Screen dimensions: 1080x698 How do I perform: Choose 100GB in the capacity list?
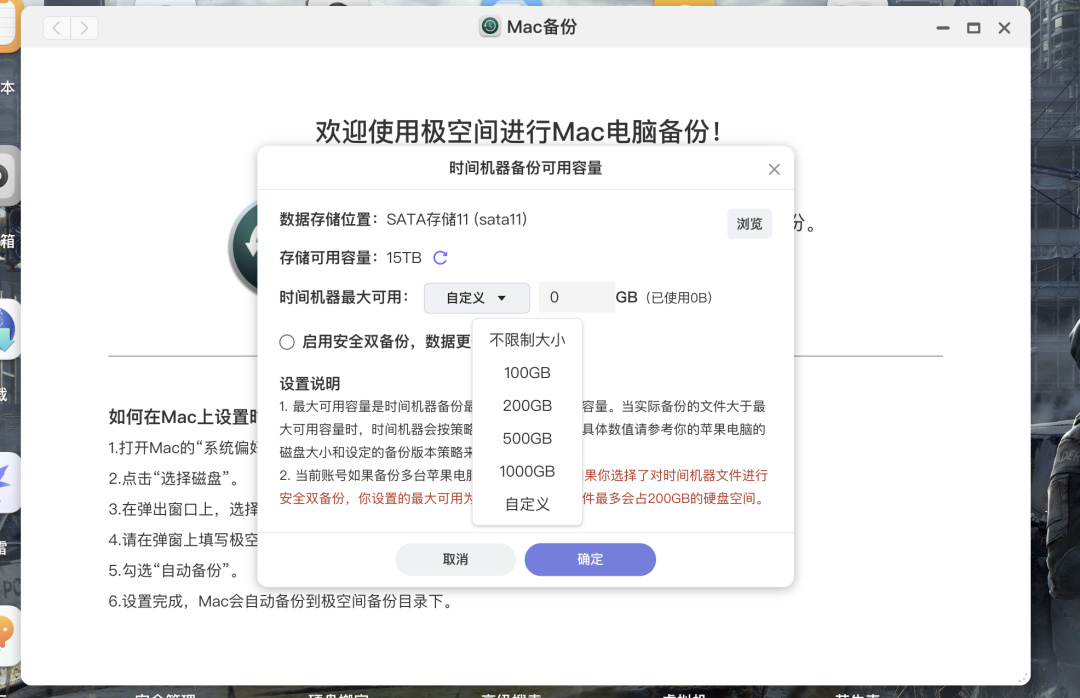click(x=528, y=373)
